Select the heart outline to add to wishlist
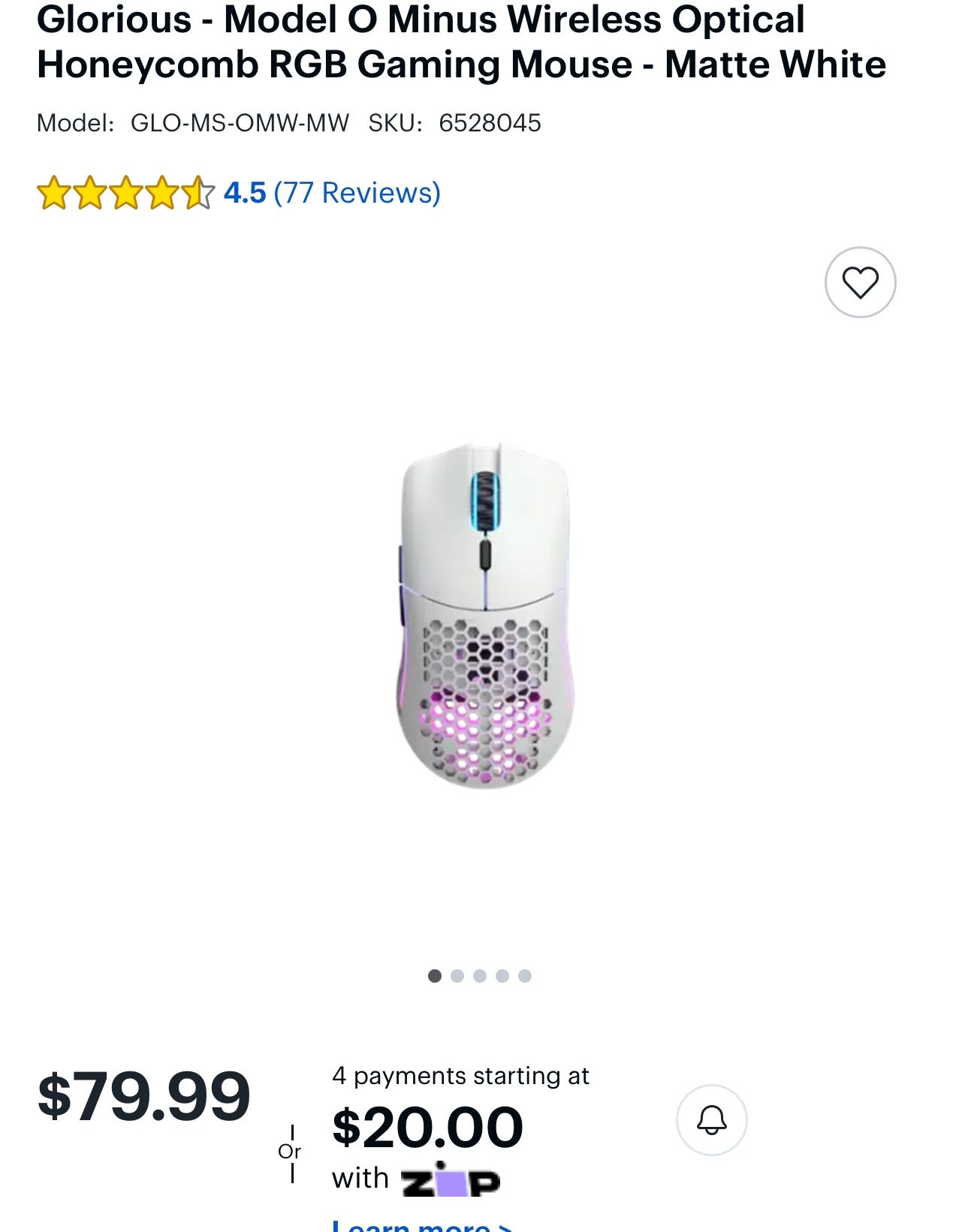This screenshot has height=1232, width=962. tap(861, 282)
